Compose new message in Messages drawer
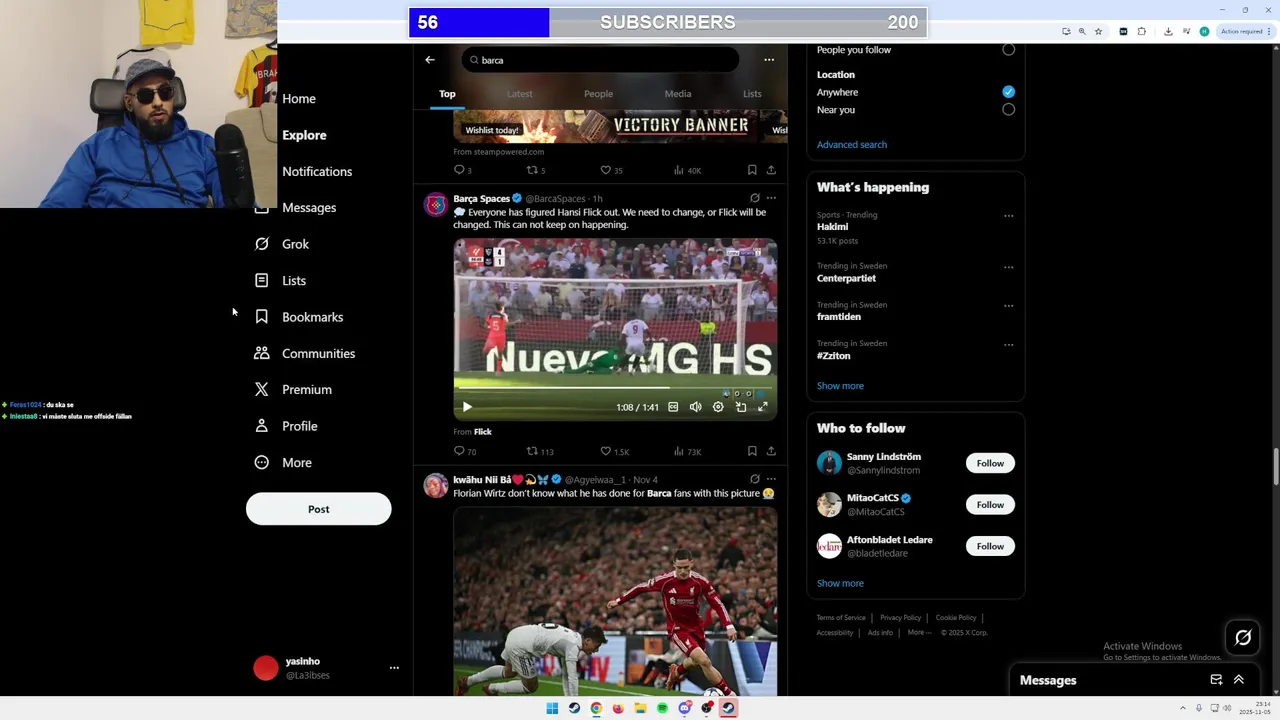The image size is (1280, 720). (1216, 680)
